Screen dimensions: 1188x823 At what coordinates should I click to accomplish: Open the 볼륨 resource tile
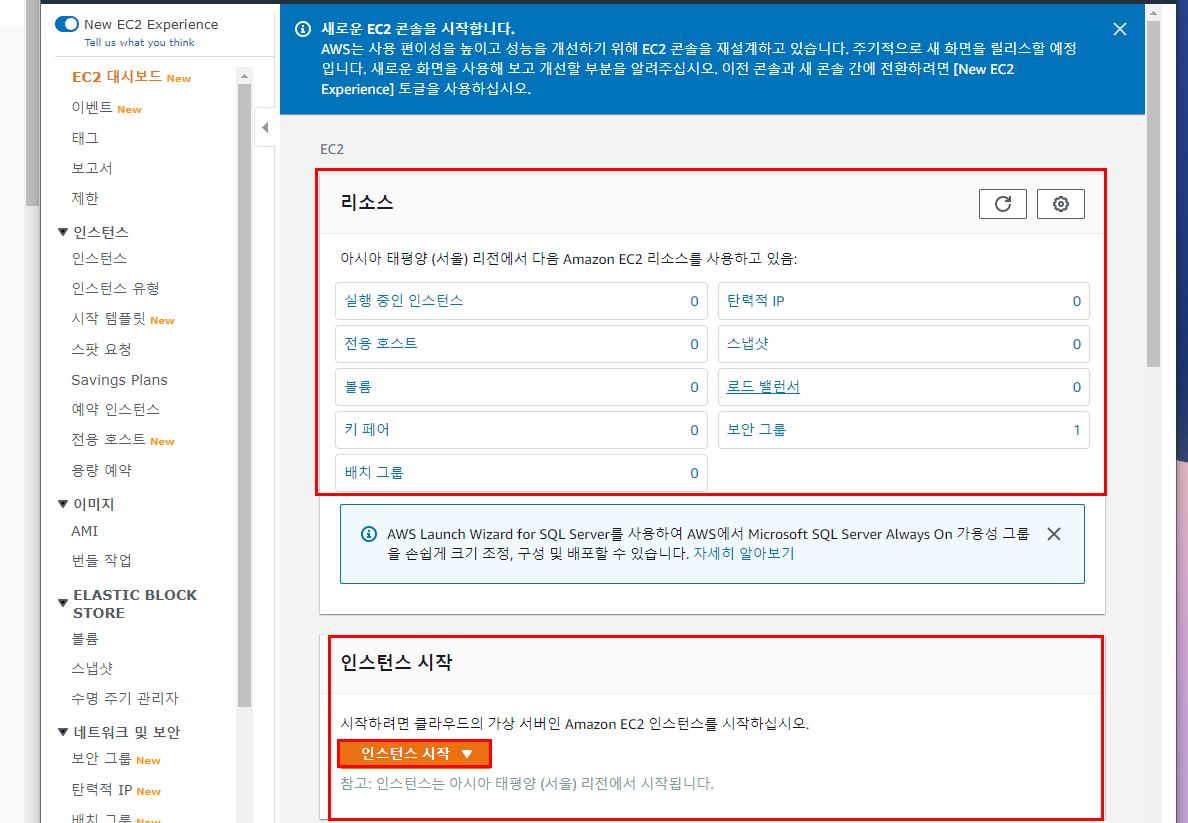click(x=521, y=387)
